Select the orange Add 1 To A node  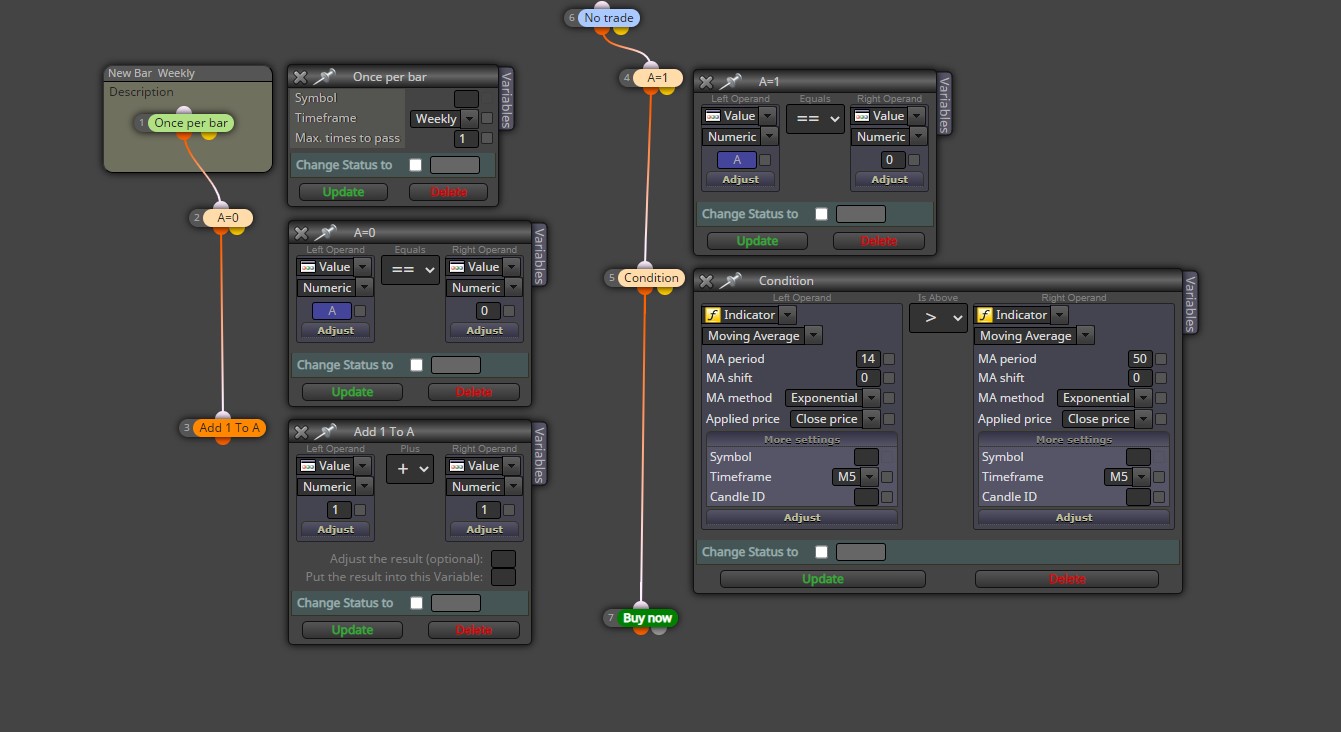coord(229,428)
